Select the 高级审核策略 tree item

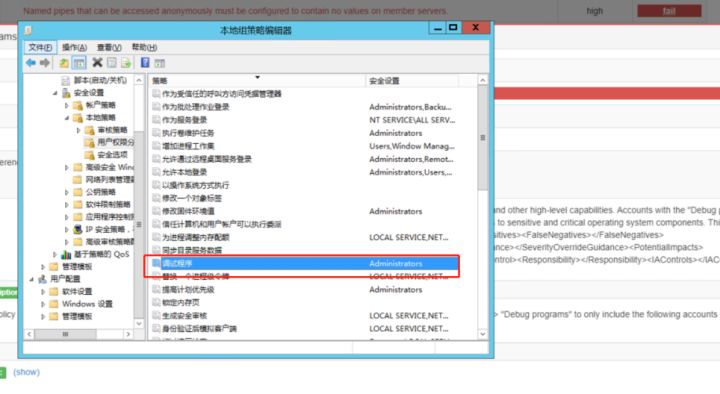click(x=110, y=242)
